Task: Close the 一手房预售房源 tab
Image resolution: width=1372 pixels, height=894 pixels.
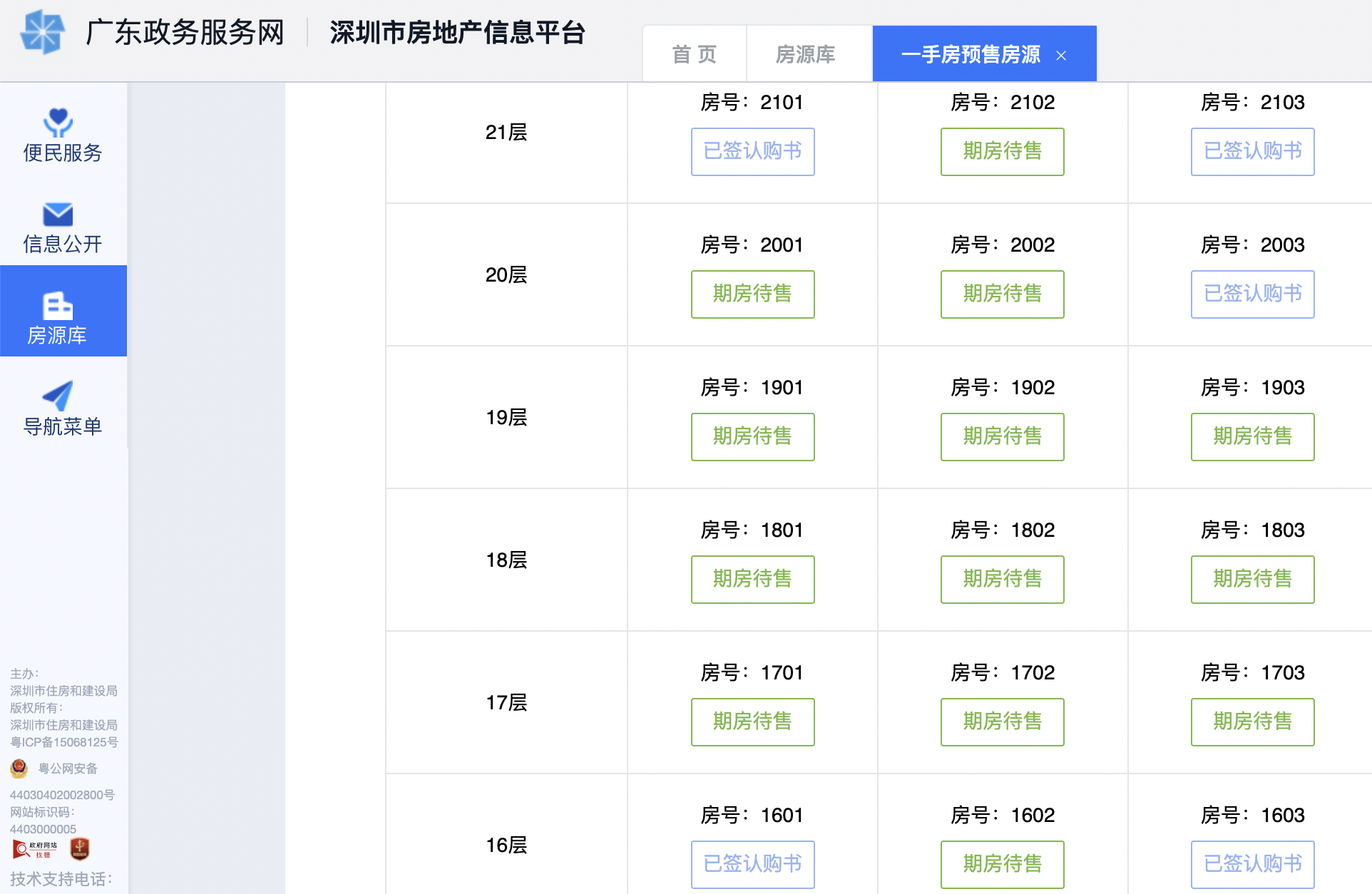Action: pos(1061,56)
